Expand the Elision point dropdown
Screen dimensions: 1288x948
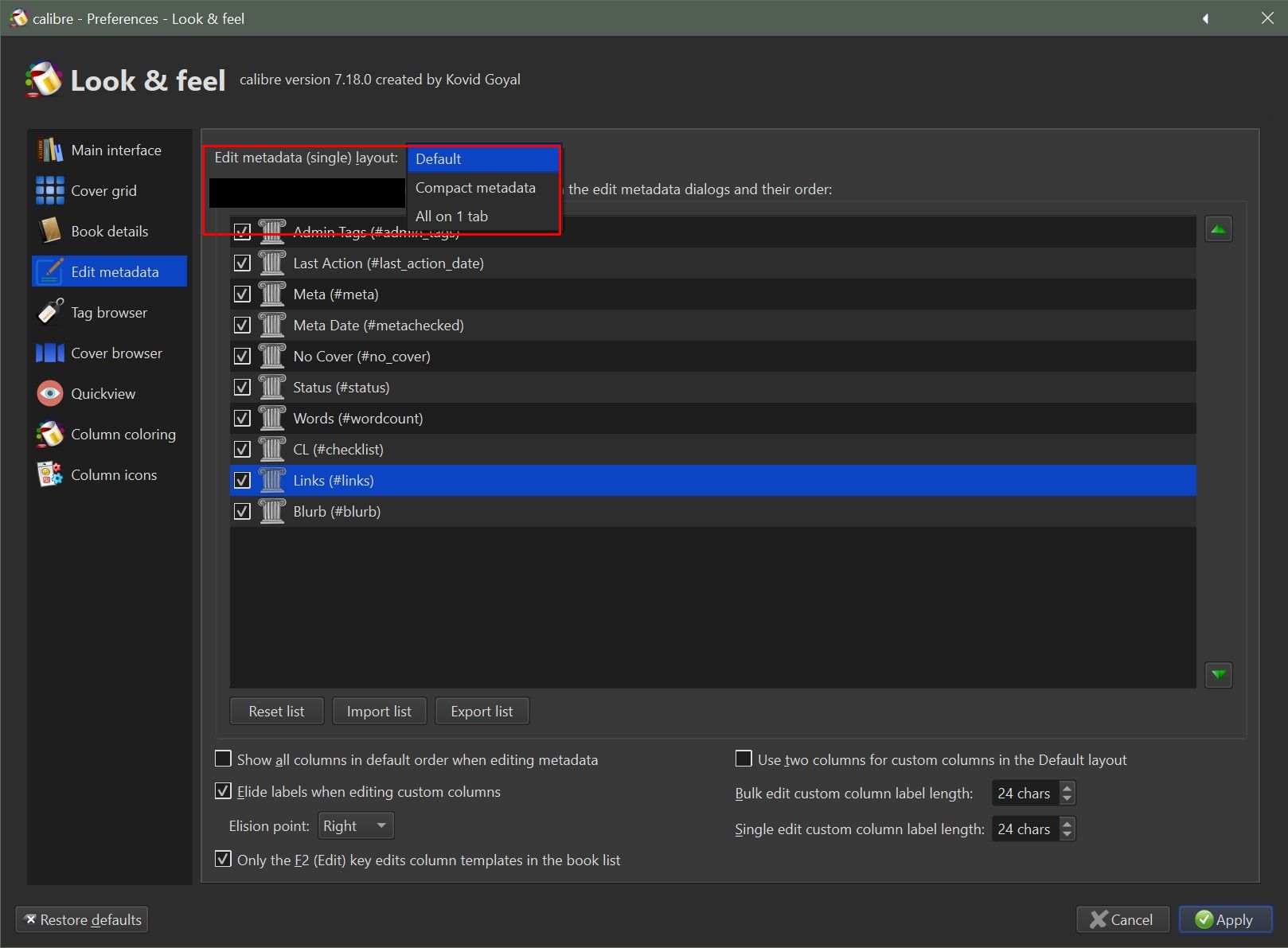tap(356, 826)
